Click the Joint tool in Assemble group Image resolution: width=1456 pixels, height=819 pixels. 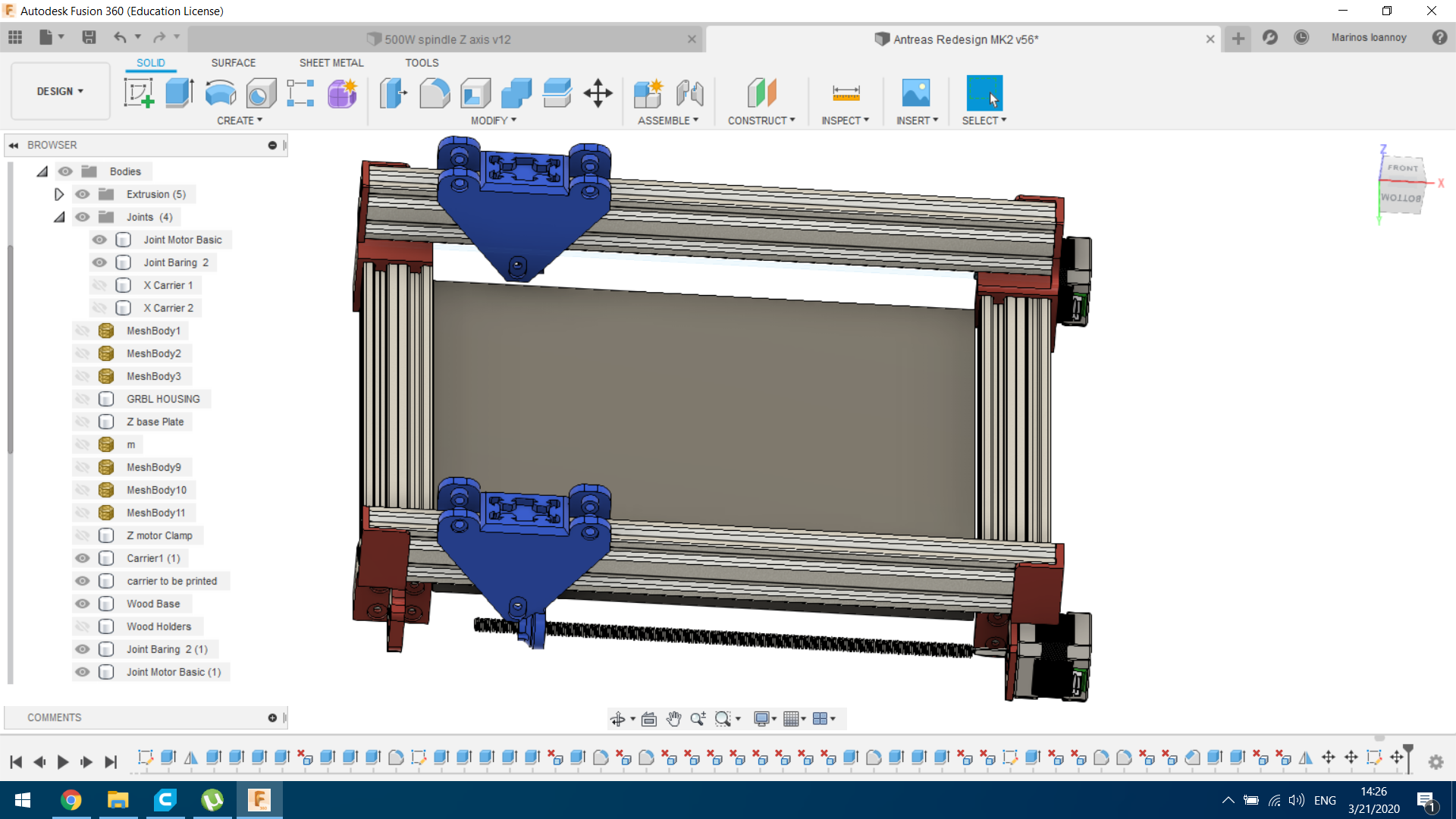[x=689, y=93]
